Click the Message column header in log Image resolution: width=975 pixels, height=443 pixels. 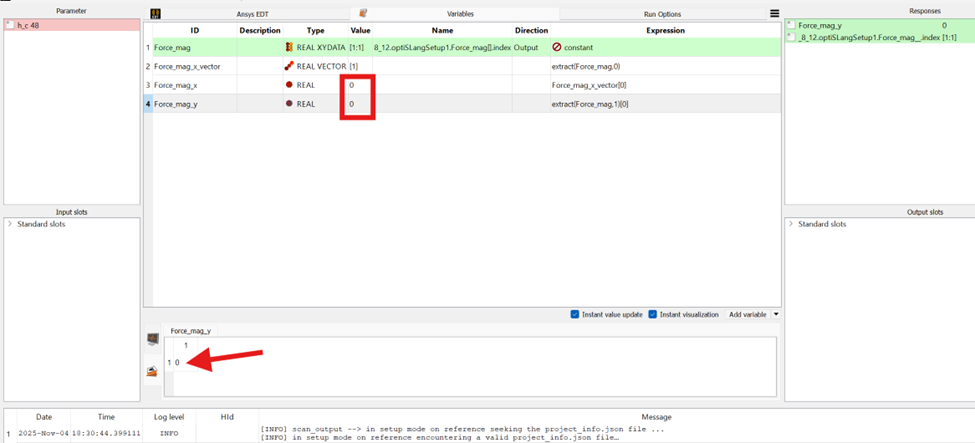click(x=656, y=417)
